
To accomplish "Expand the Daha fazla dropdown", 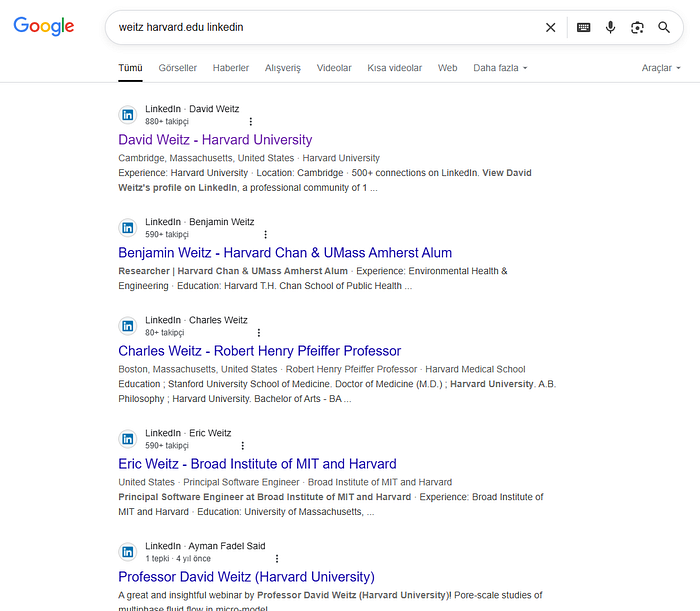I will tap(500, 68).
